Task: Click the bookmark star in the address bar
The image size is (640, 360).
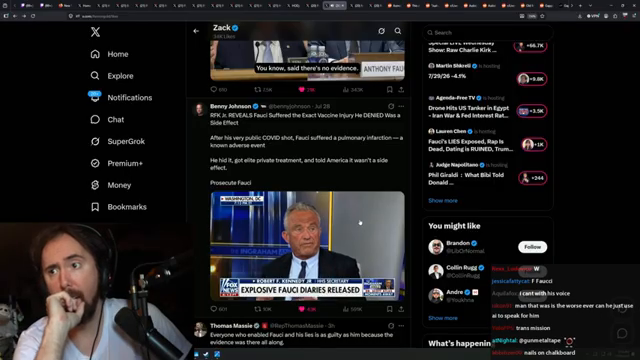Action: [x=542, y=16]
